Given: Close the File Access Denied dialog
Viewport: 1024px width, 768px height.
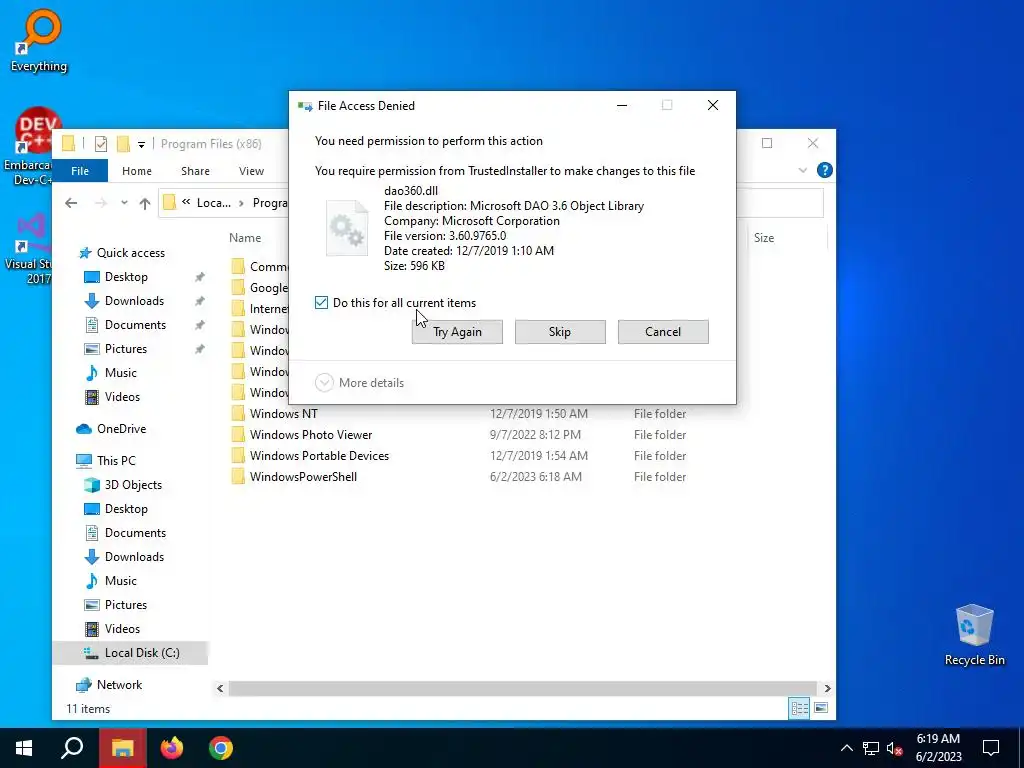Looking at the screenshot, I should tap(712, 105).
